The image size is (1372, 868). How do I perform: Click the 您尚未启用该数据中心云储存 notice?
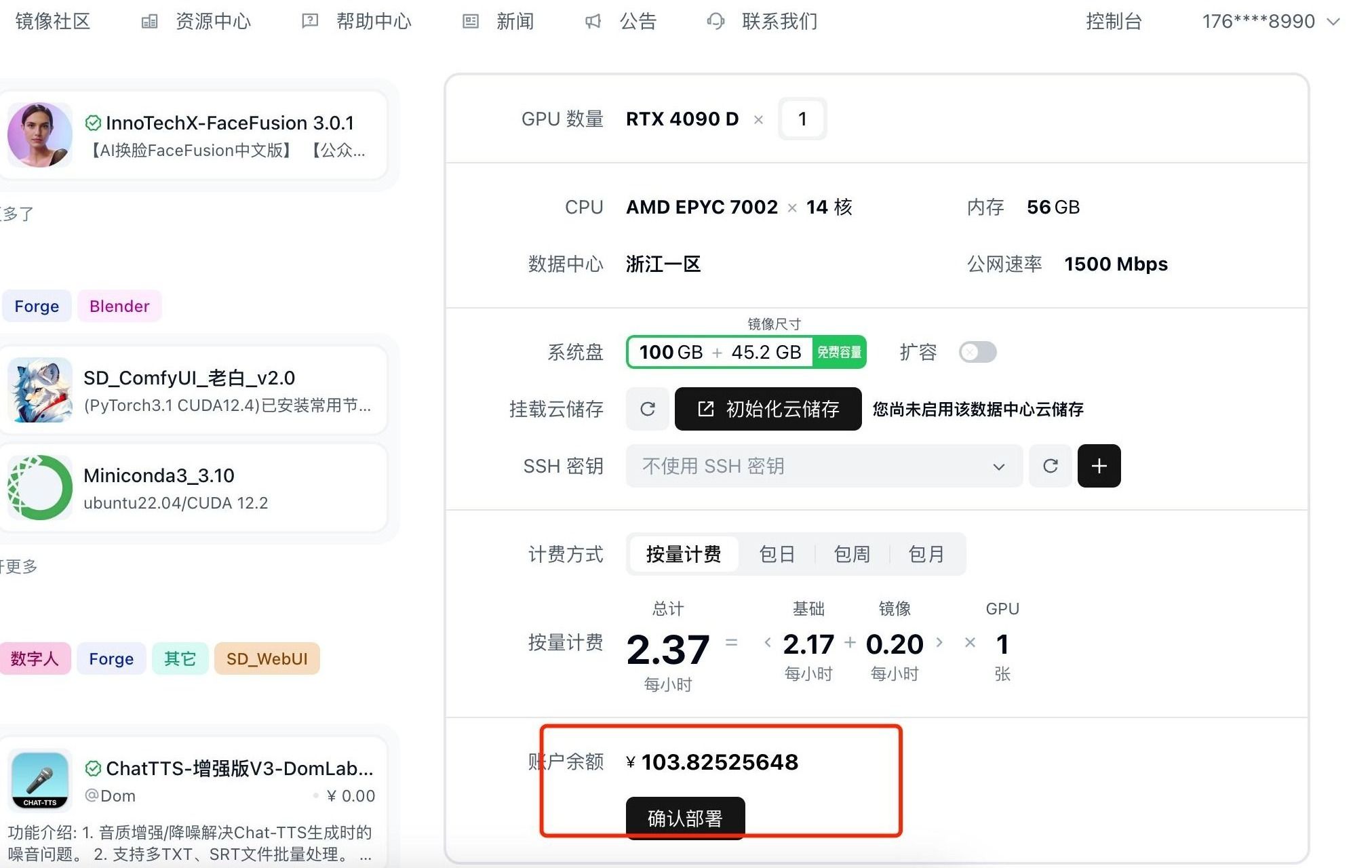pyautogui.click(x=978, y=409)
